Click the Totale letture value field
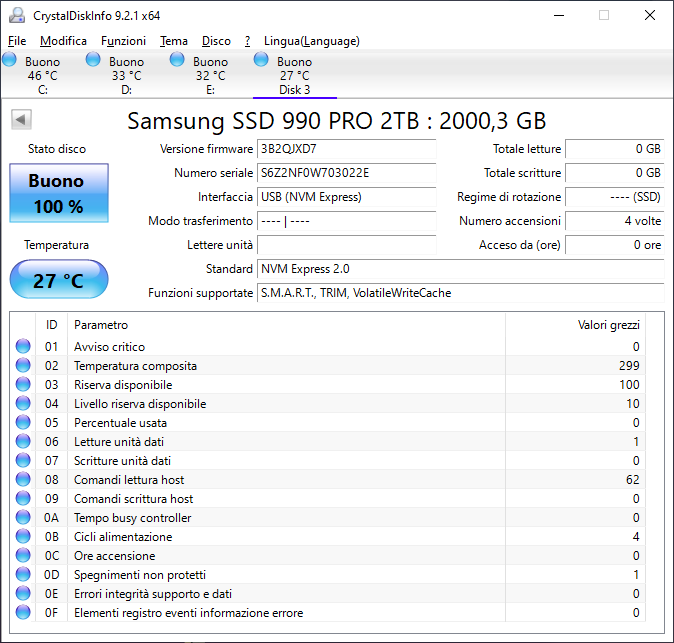674x643 pixels. tap(615, 149)
